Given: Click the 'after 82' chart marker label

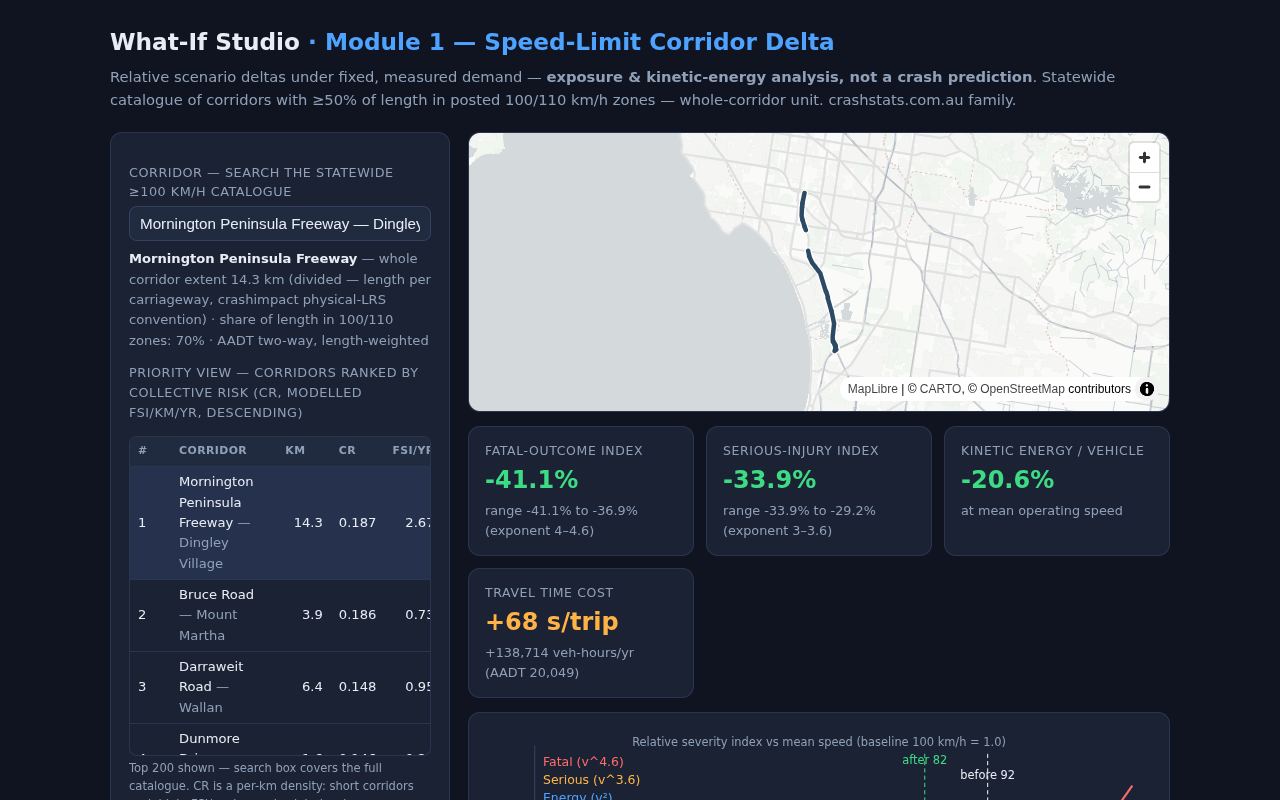Looking at the screenshot, I should click(924, 760).
